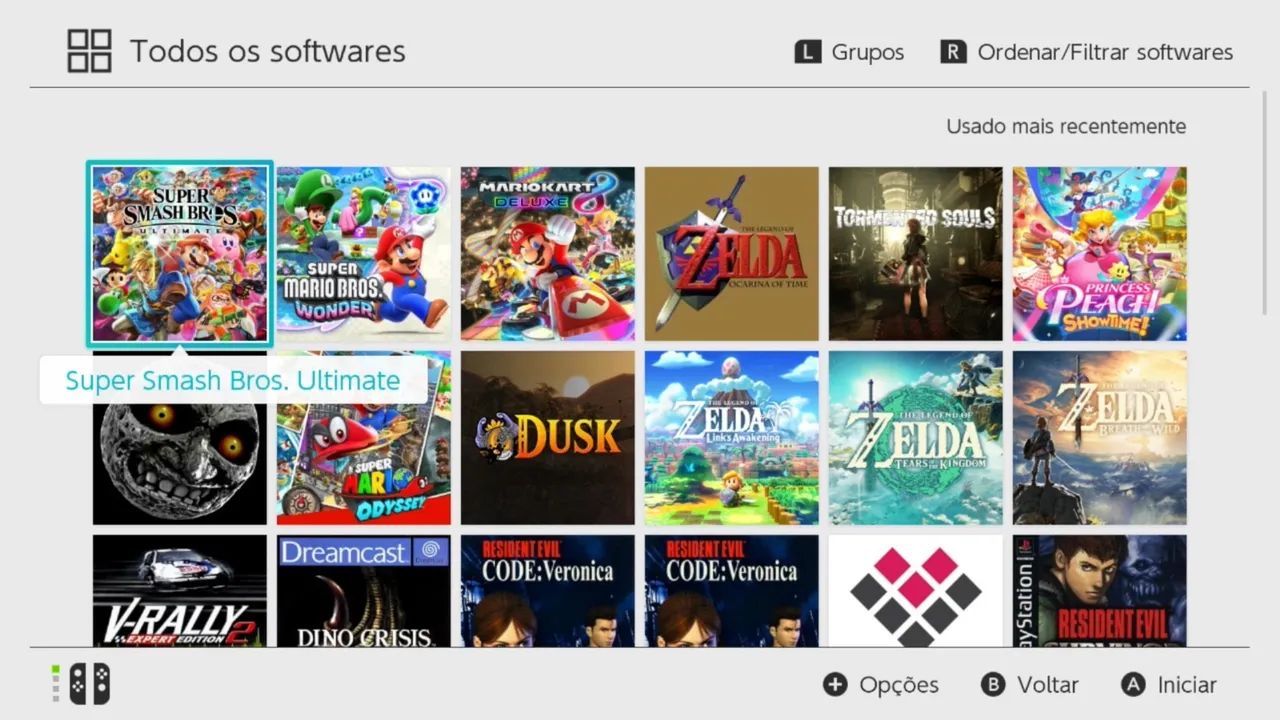Click the R button icon
This screenshot has height=720, width=1280.
click(x=953, y=52)
